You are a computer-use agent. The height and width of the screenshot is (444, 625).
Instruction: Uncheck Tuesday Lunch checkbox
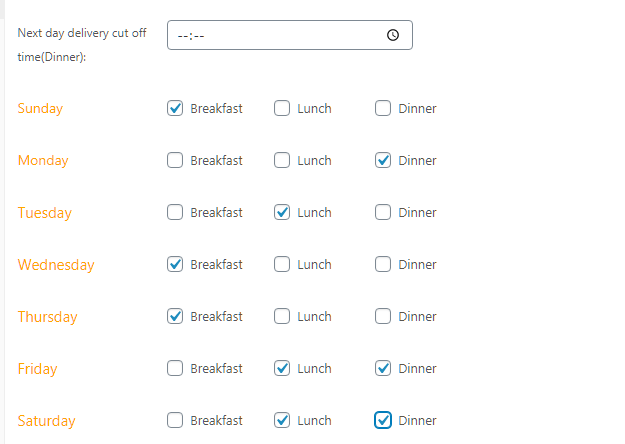click(282, 212)
